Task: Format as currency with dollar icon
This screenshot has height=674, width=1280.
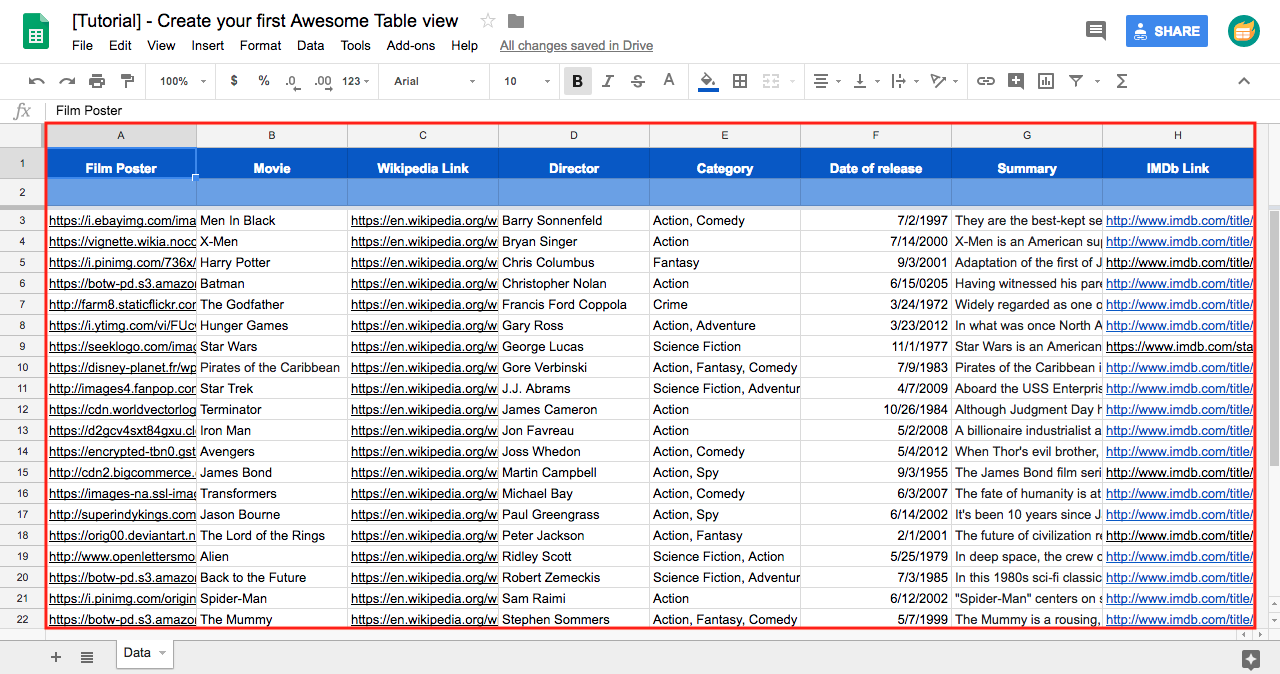Action: [234, 81]
